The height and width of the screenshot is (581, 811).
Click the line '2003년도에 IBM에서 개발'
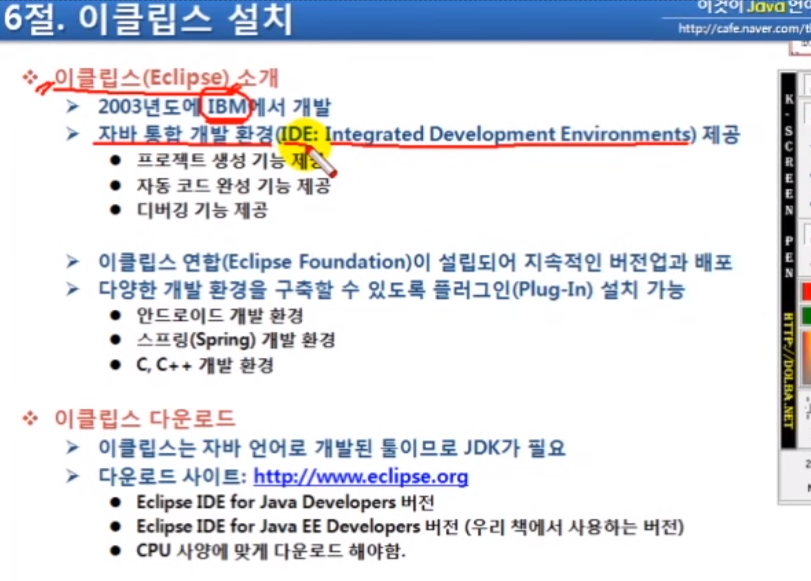(214, 107)
